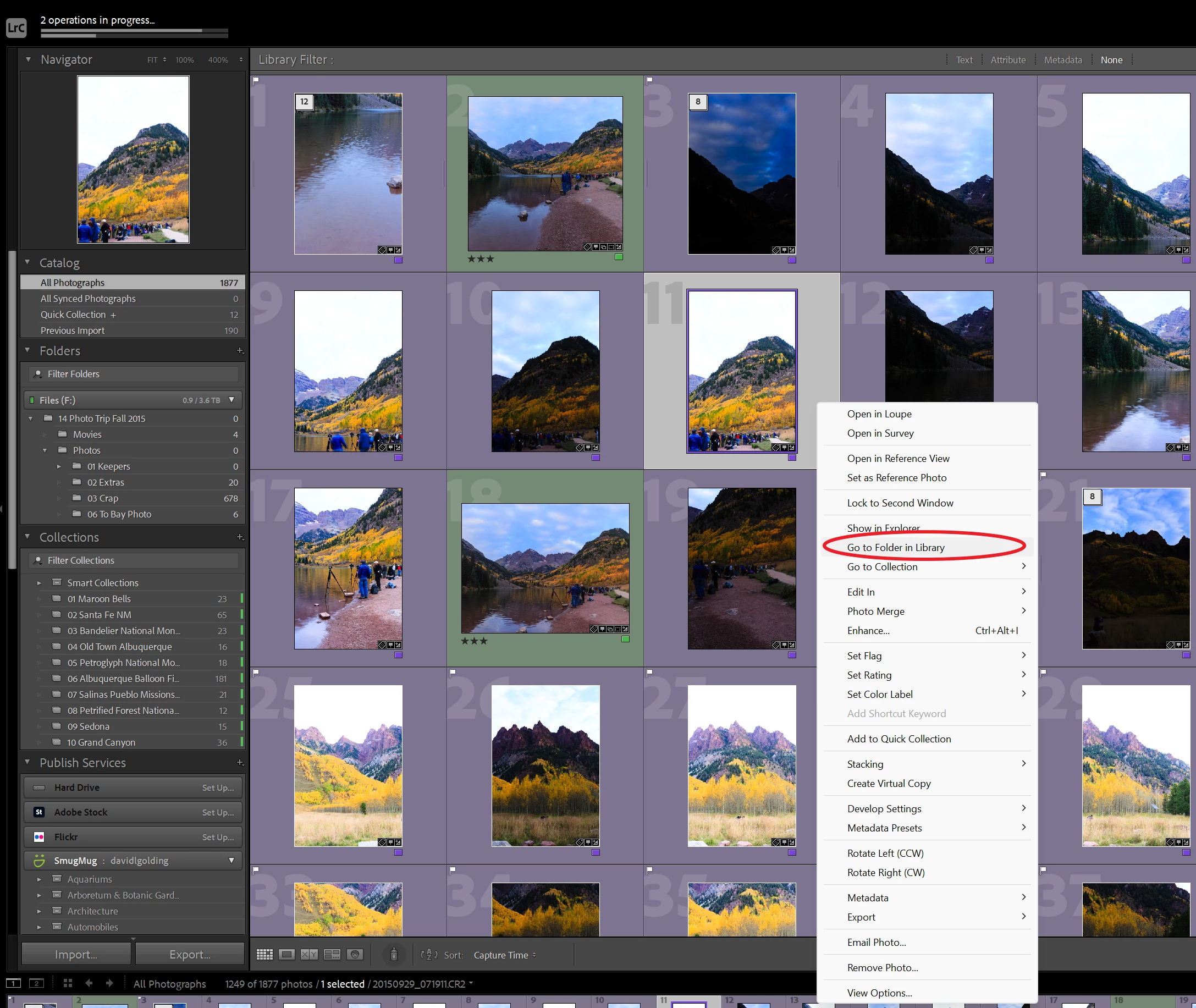
Task: Open Compare view (X|Y) icon
Action: (x=309, y=954)
